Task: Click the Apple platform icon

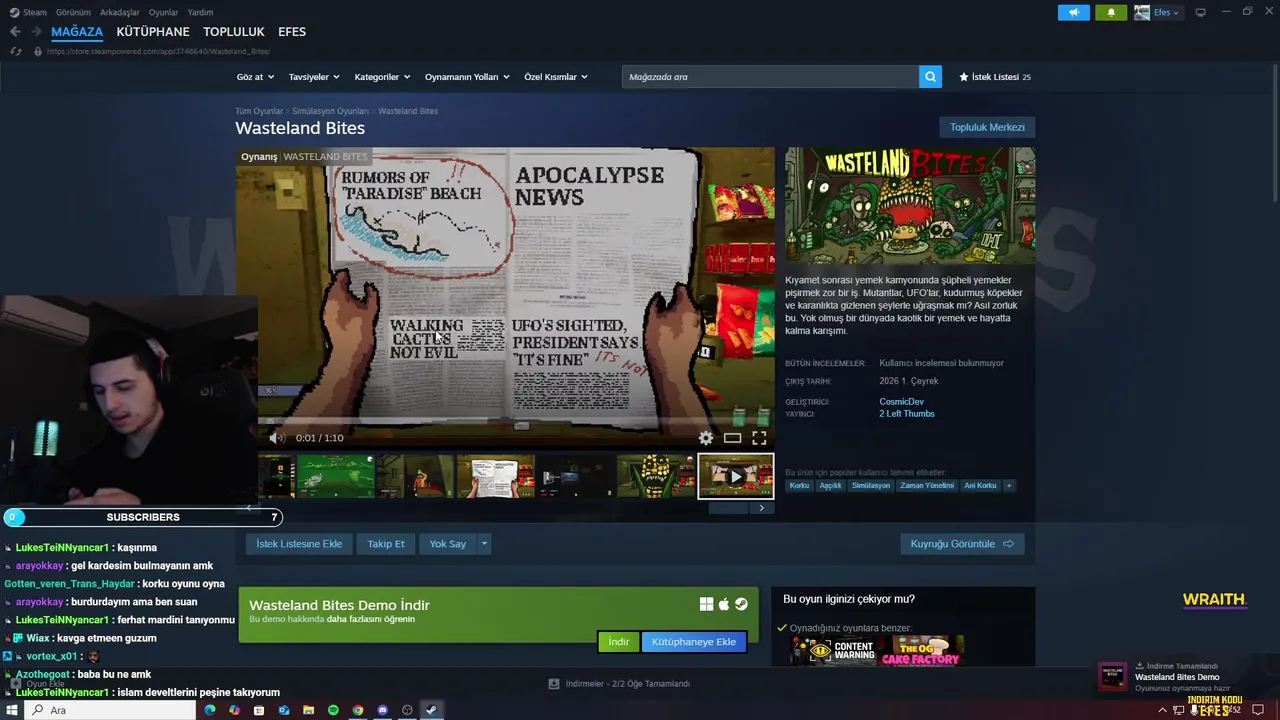Action: (724, 604)
